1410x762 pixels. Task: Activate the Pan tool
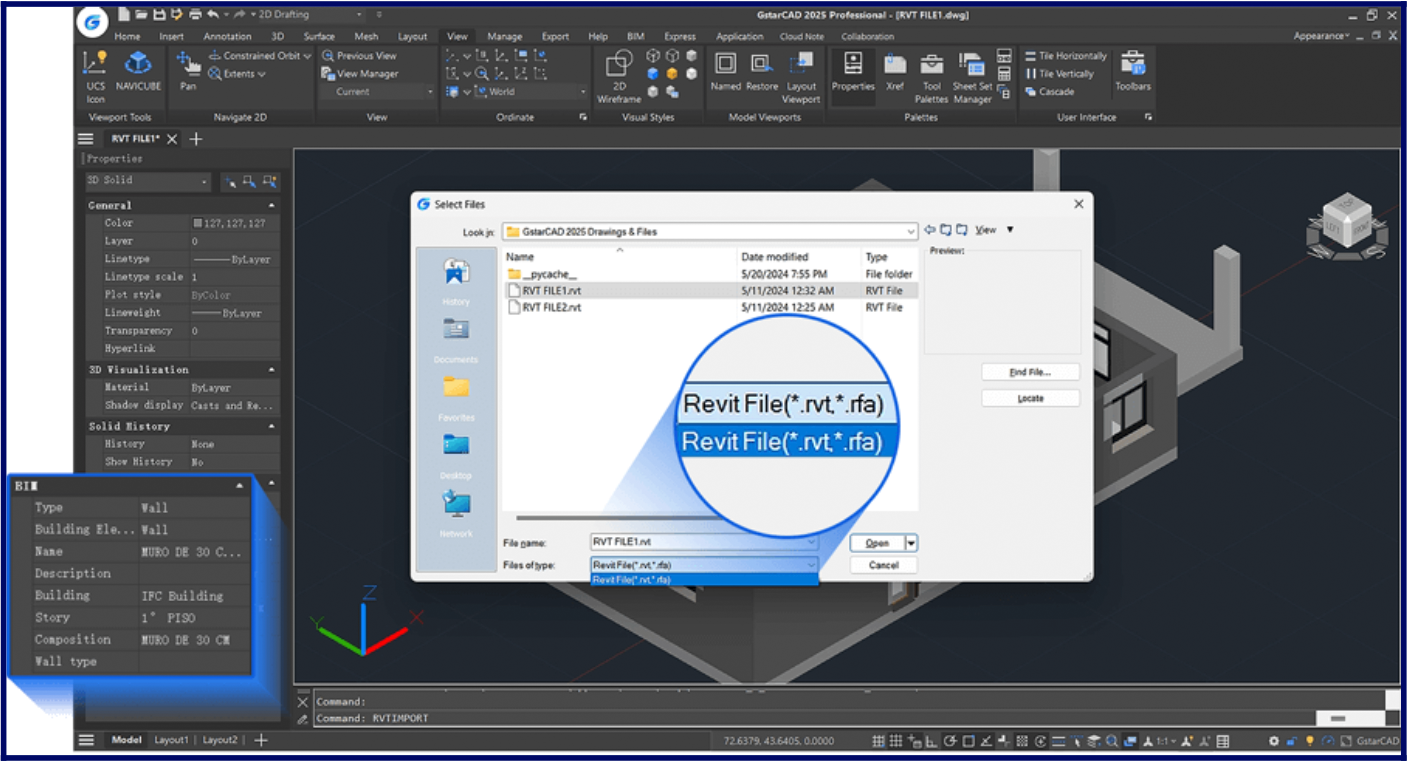(x=188, y=72)
